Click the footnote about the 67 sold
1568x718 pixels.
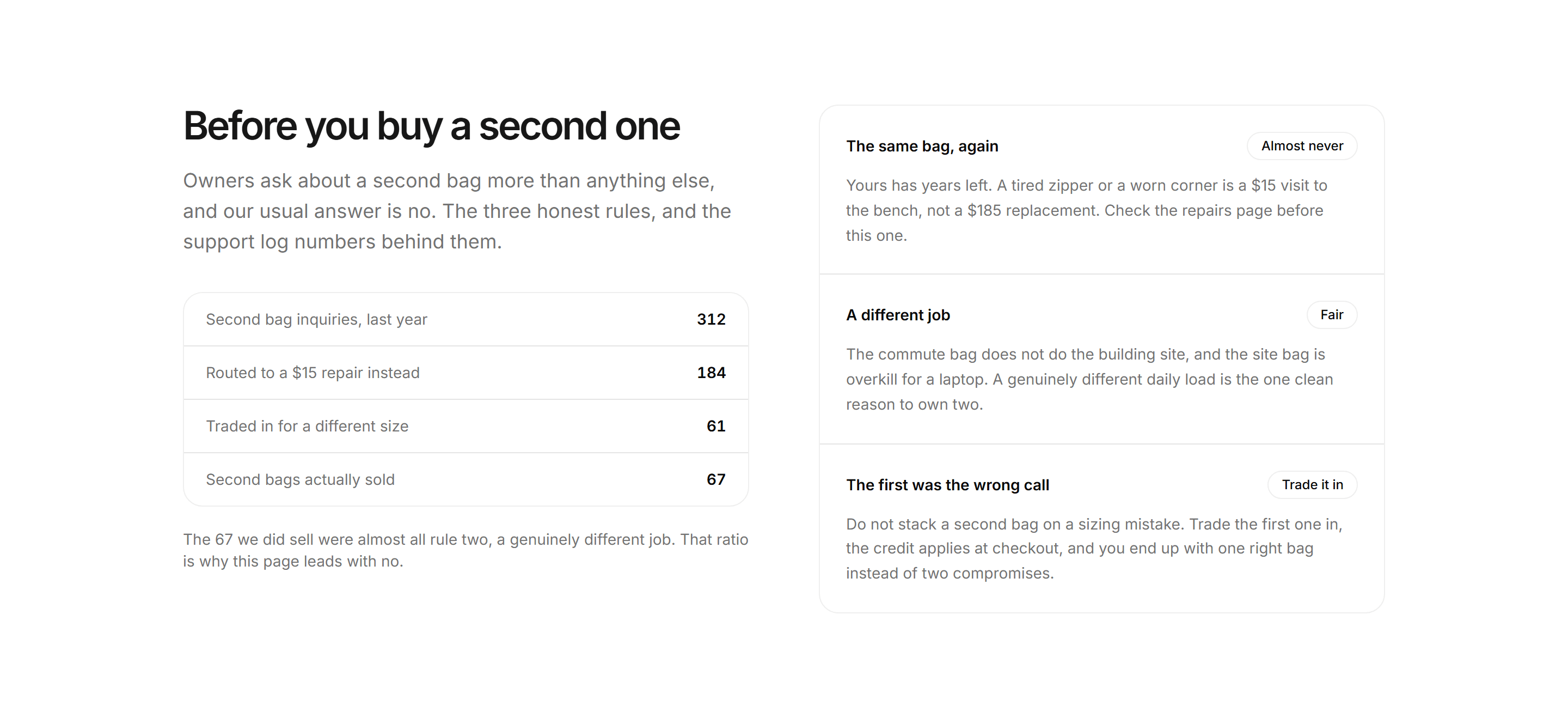pos(465,550)
